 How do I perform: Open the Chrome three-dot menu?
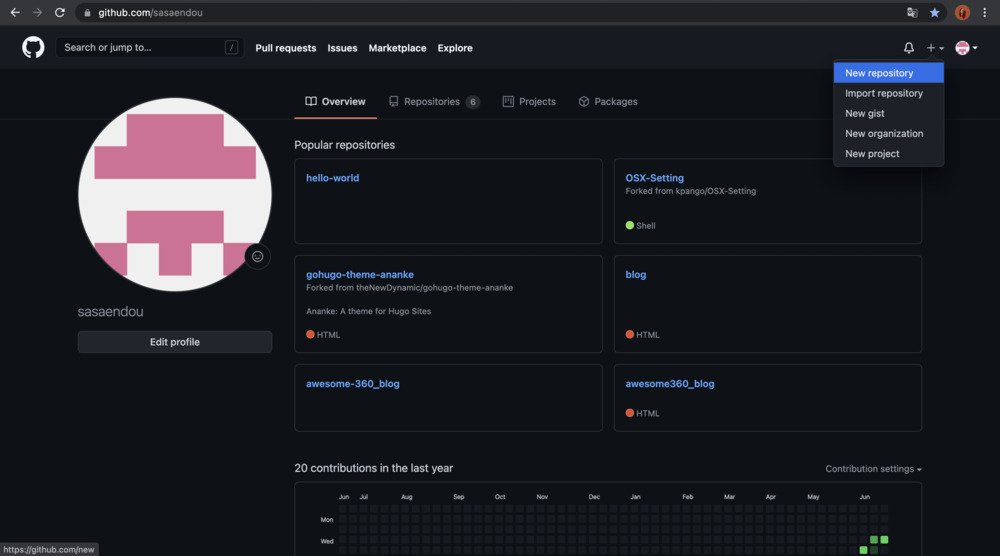pos(985,12)
